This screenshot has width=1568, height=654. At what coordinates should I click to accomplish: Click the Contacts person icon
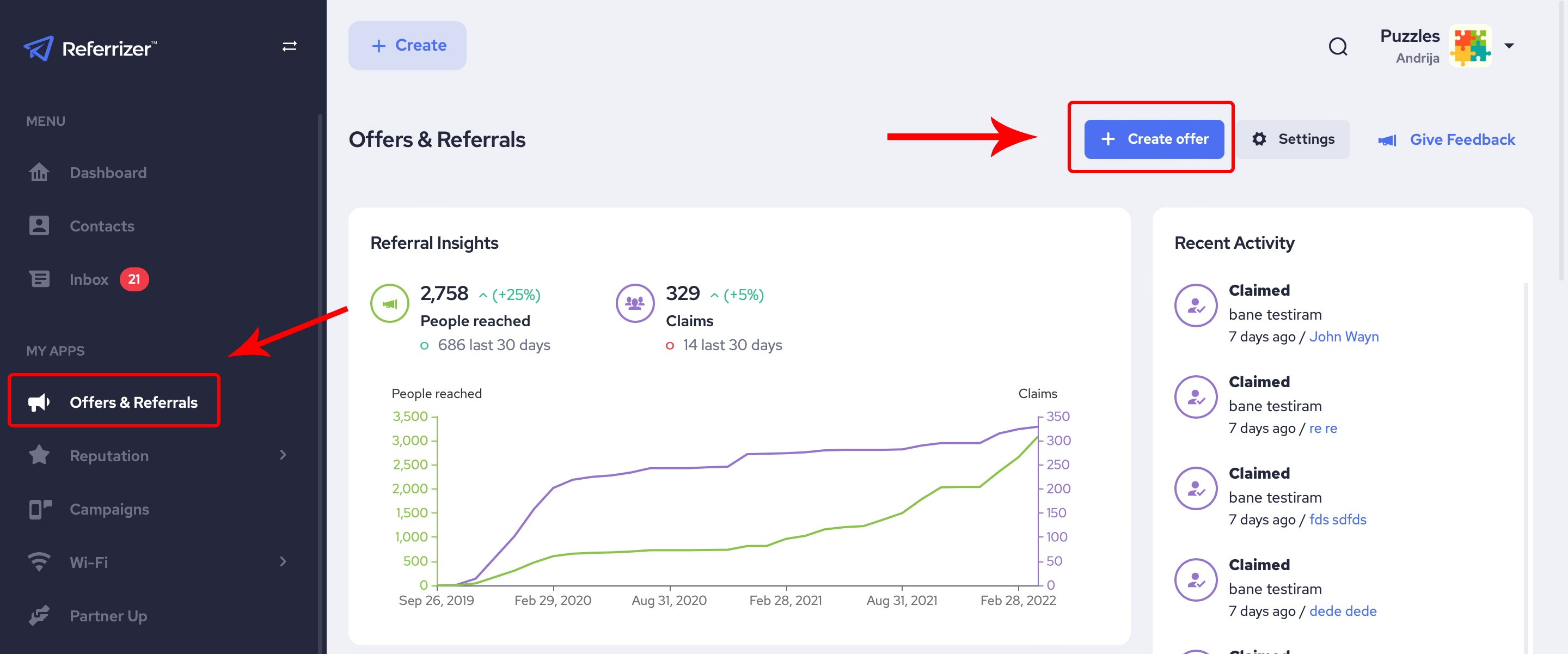point(39,225)
